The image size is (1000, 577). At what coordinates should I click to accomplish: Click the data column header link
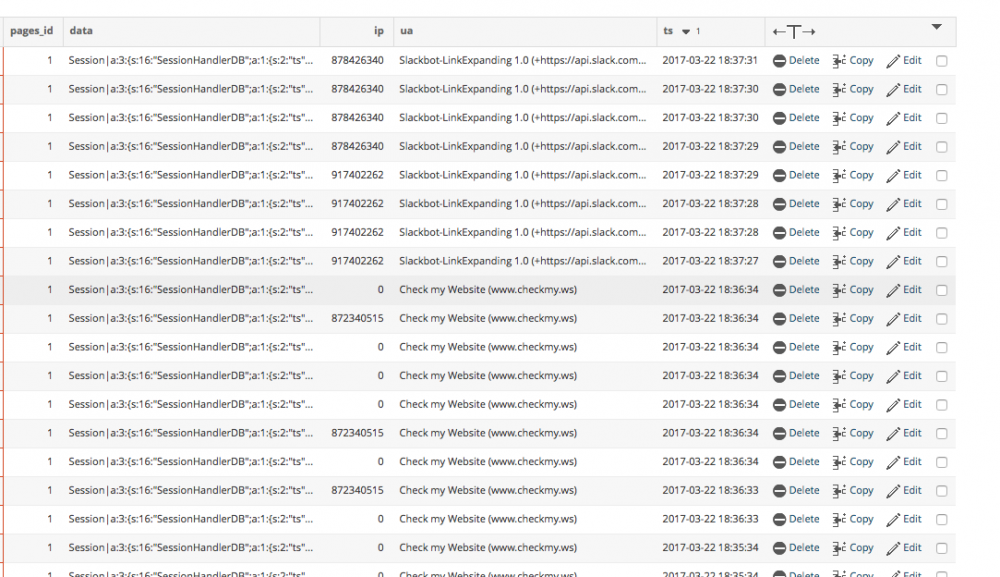point(80,31)
